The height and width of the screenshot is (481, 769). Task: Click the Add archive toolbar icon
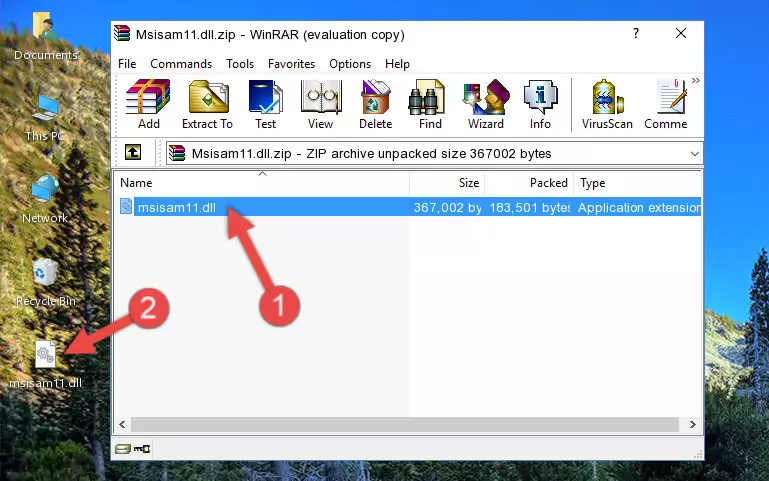click(x=148, y=104)
